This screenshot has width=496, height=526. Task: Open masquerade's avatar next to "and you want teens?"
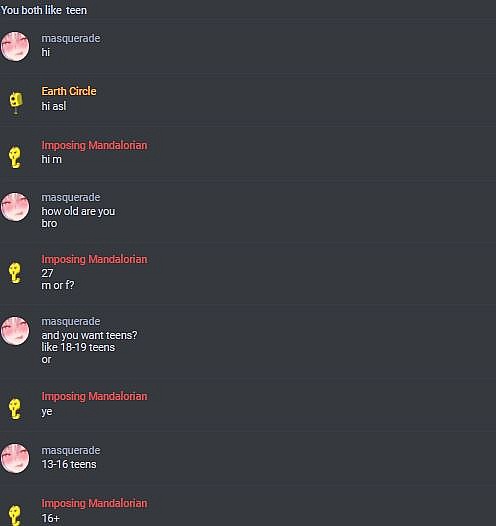[15, 331]
